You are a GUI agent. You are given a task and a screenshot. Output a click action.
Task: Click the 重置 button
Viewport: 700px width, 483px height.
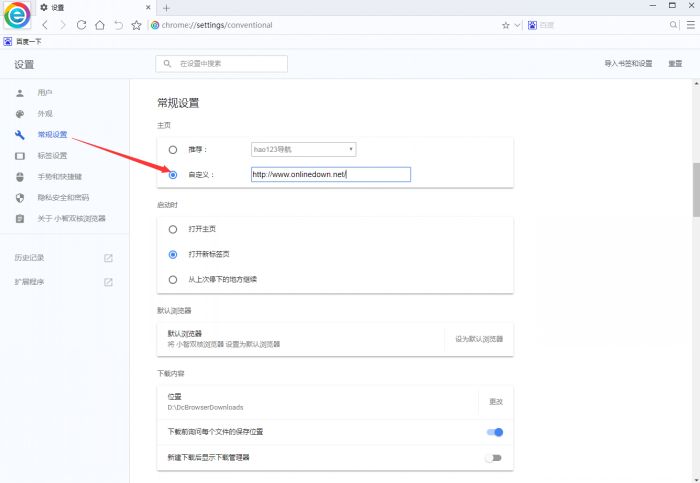point(675,64)
